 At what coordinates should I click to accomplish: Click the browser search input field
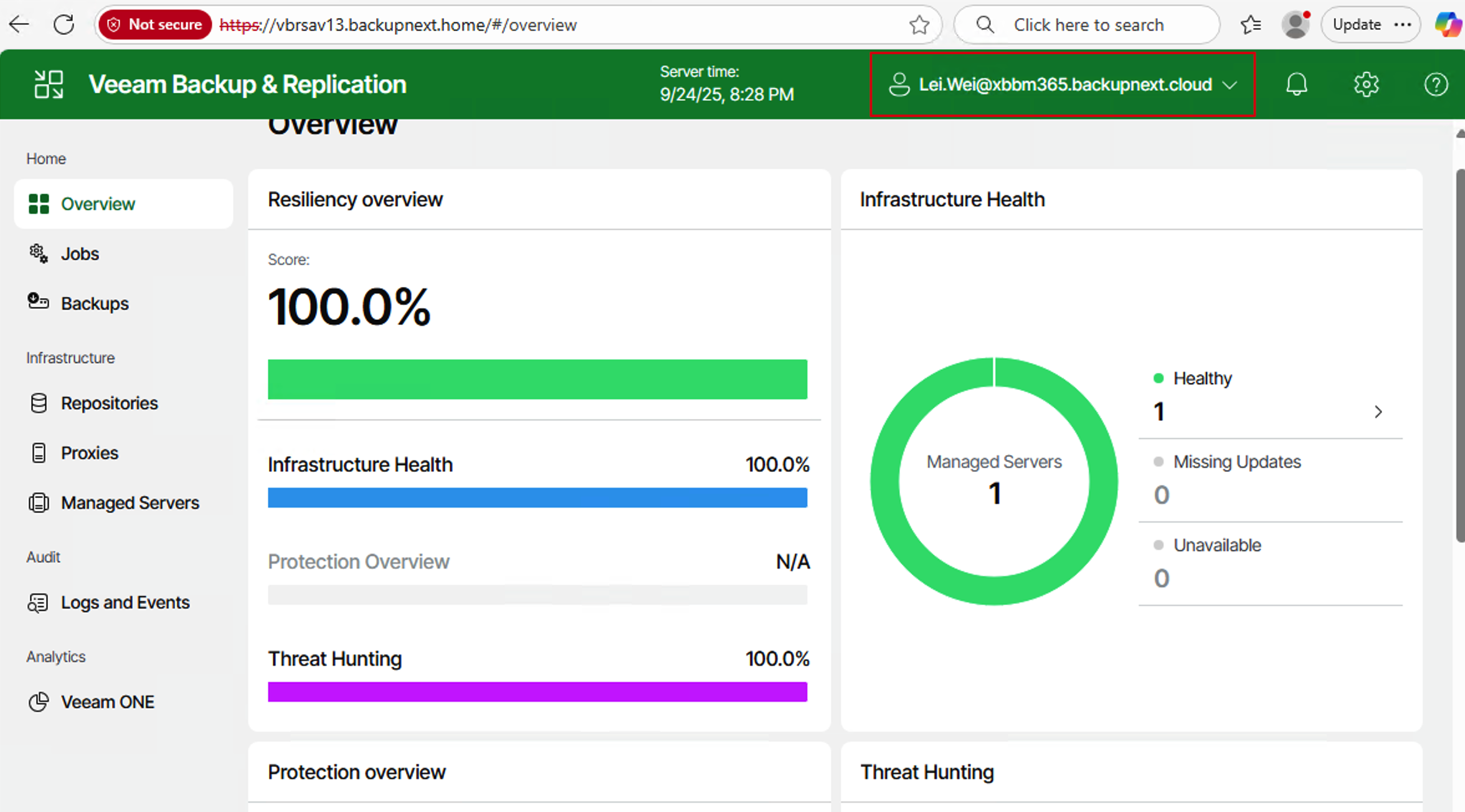[1088, 25]
